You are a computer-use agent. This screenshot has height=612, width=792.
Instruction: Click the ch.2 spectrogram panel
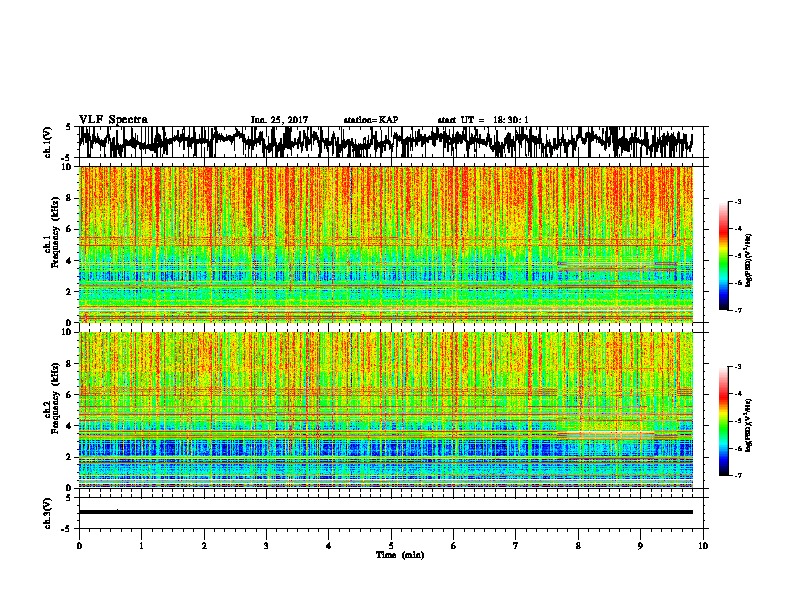click(386, 410)
